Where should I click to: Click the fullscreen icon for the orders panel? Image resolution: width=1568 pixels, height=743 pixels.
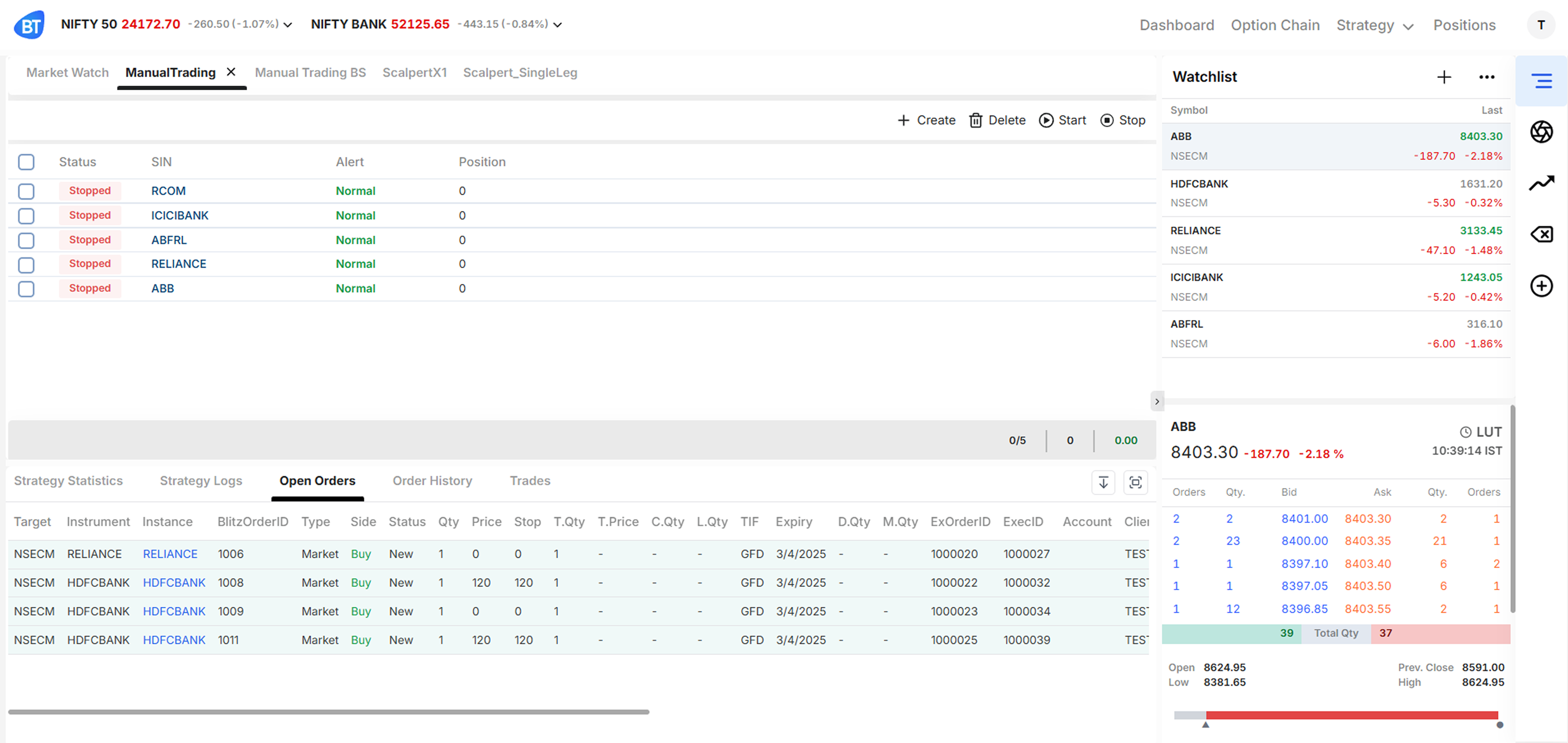pyautogui.click(x=1135, y=482)
